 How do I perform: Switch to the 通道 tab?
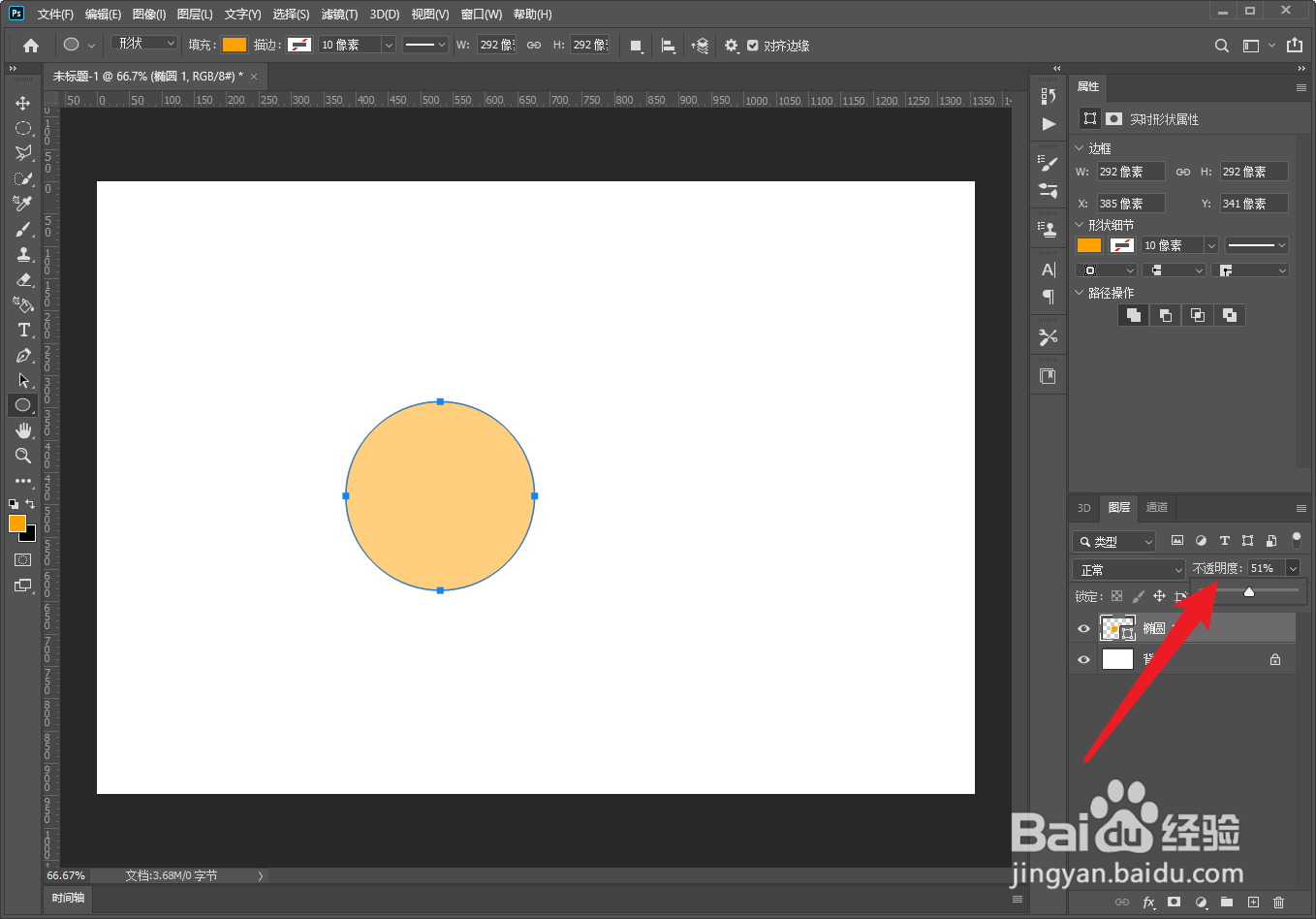pyautogui.click(x=1157, y=507)
